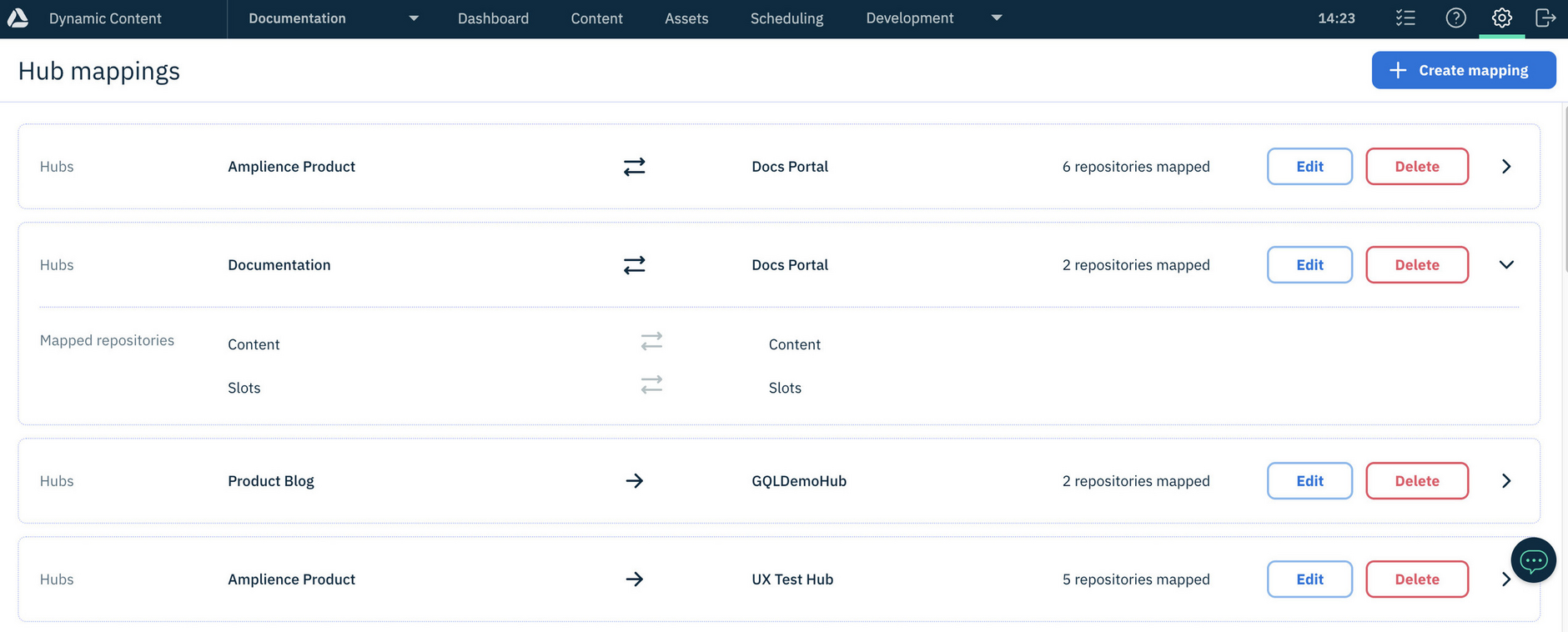
Task: Expand the Product Blog to GQLDemoHub mapping
Action: [x=1506, y=481]
